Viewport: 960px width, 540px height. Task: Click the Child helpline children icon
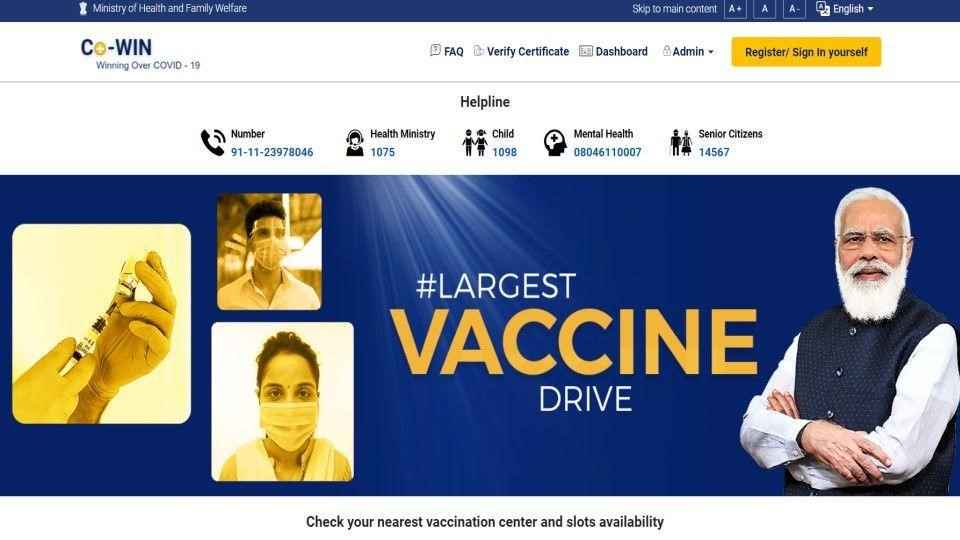coord(475,143)
